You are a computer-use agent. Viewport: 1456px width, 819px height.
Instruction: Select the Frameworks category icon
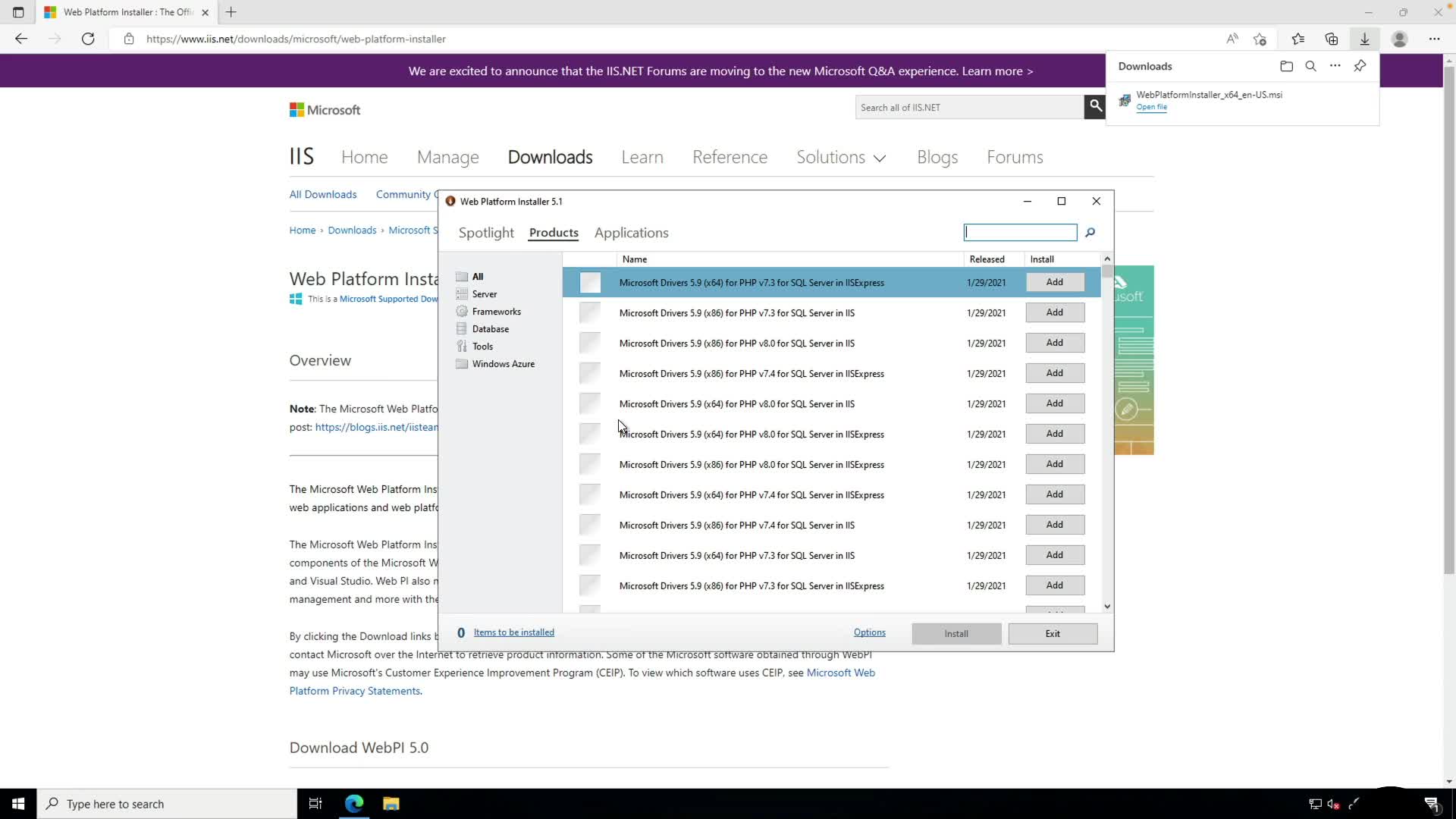462,312
